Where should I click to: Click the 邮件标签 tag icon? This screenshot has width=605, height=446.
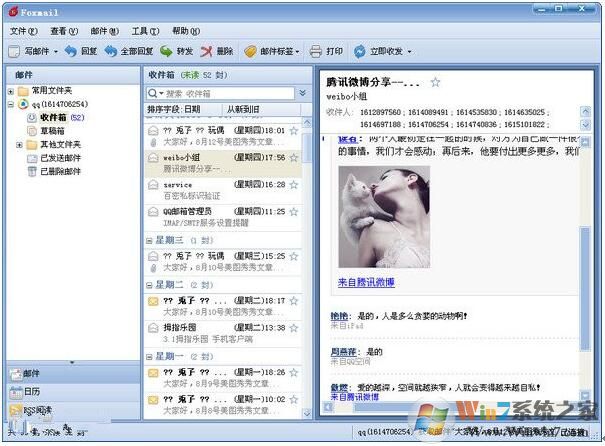pyautogui.click(x=250, y=51)
